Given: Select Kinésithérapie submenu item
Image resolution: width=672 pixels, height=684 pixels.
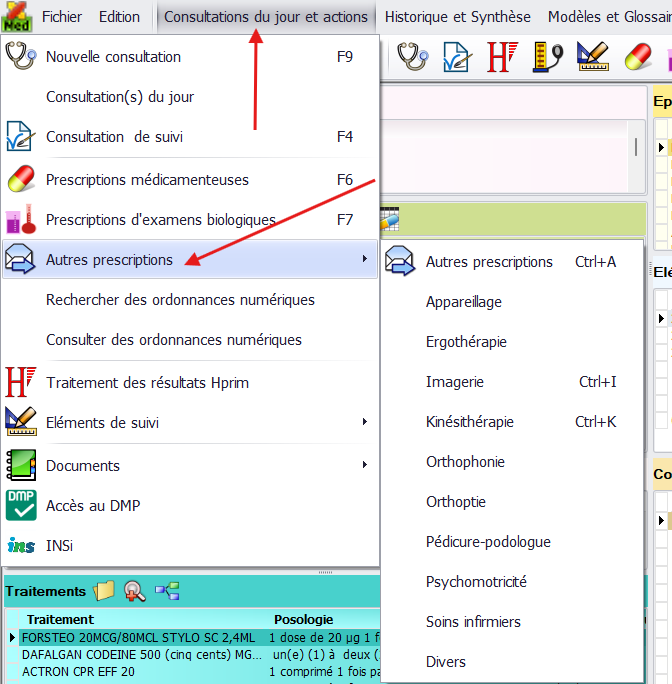Looking at the screenshot, I should click(512, 422).
